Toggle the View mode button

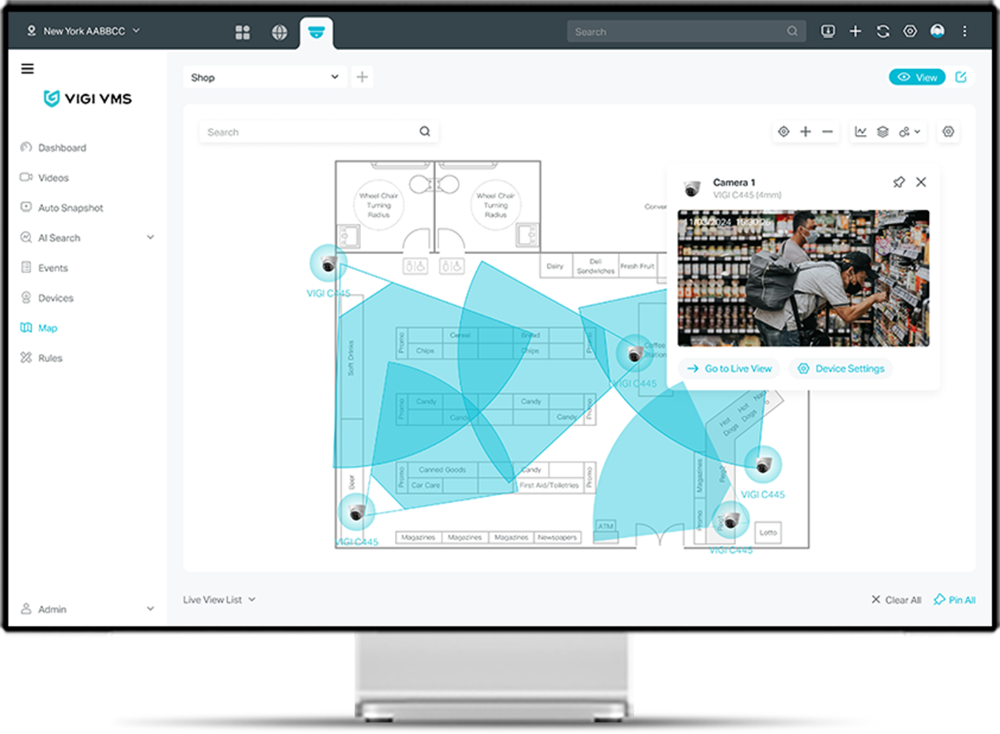click(x=917, y=77)
